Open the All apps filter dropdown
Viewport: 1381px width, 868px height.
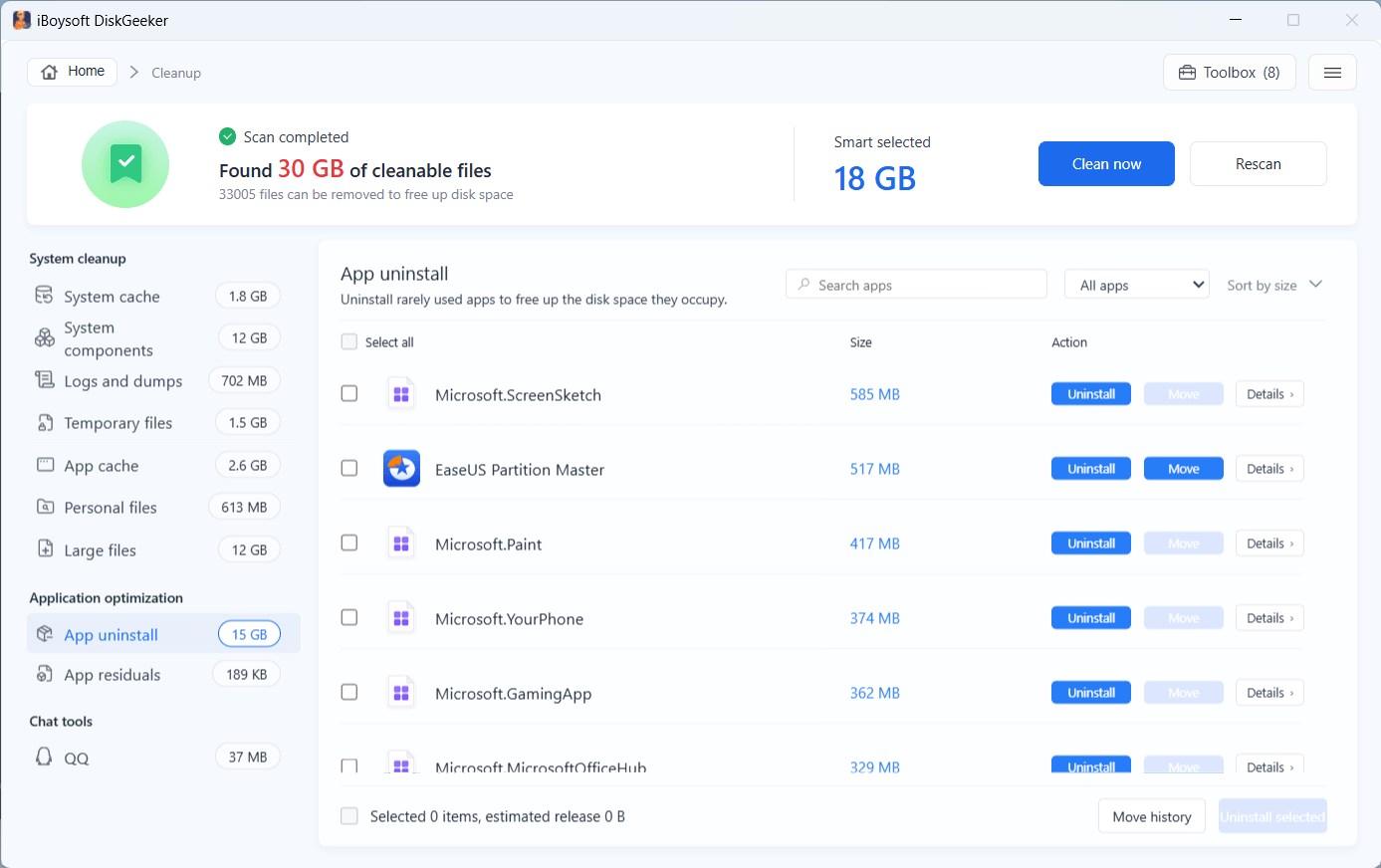tap(1137, 285)
